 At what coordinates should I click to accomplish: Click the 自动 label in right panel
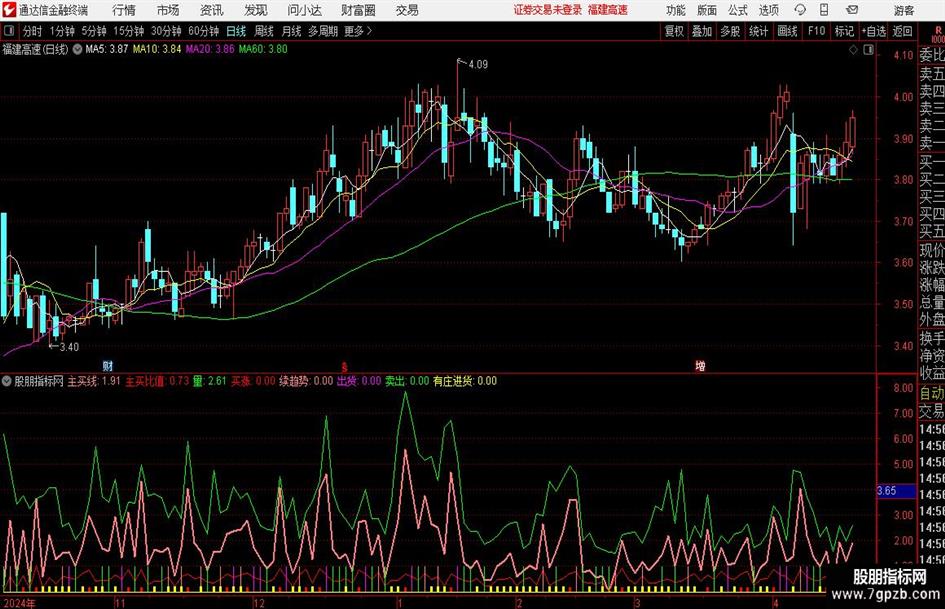(x=932, y=393)
